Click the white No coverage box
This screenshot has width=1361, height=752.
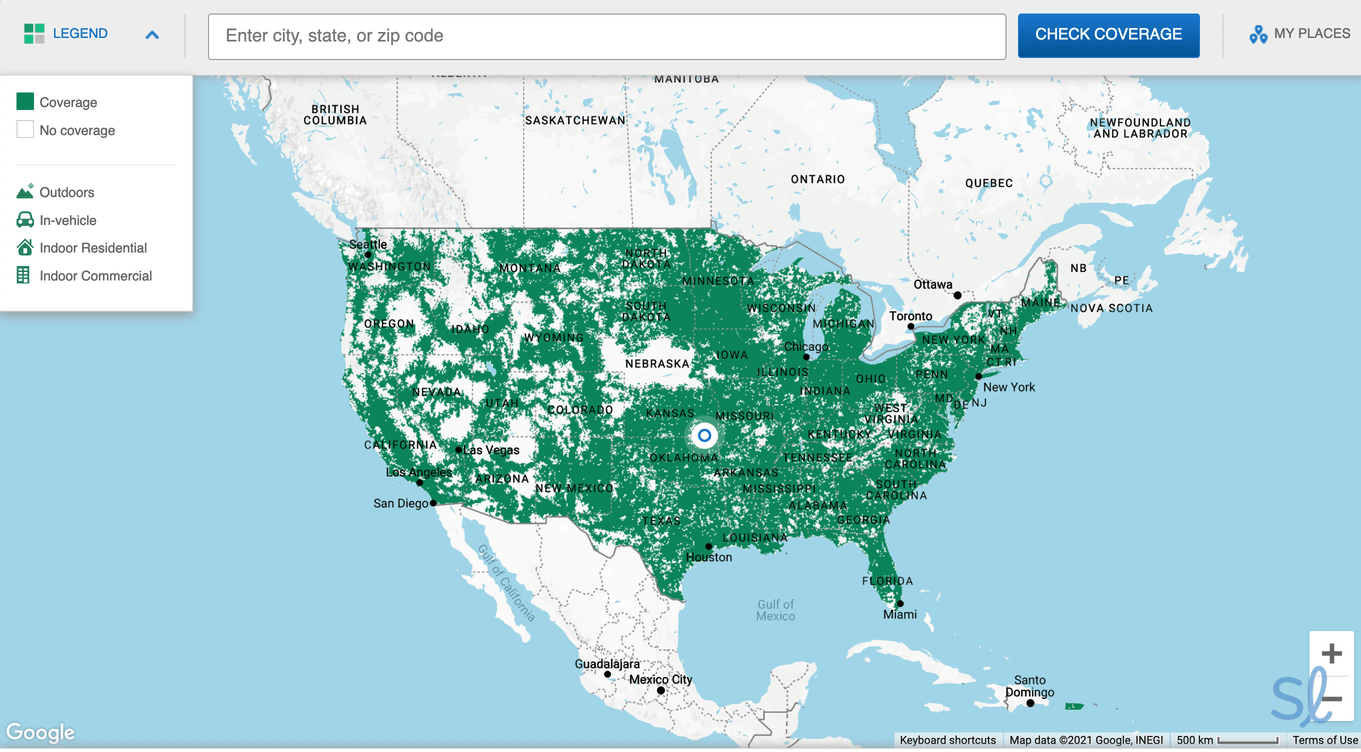pyautogui.click(x=25, y=129)
